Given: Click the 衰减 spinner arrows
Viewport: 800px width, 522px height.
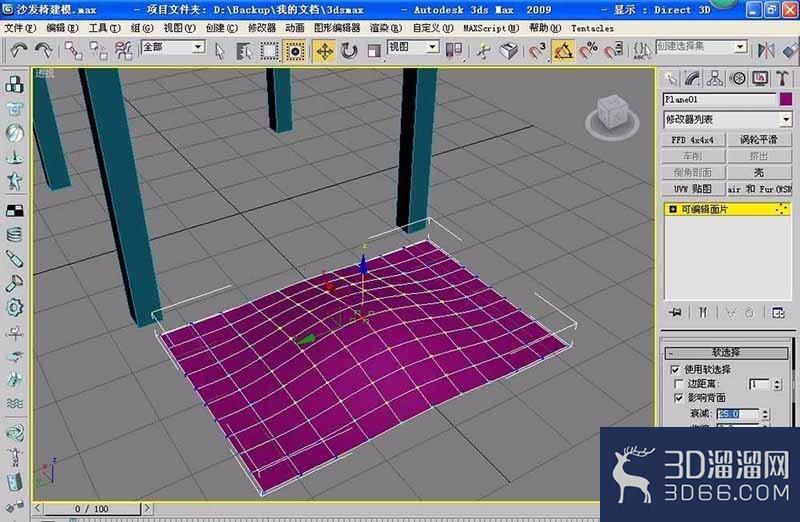Looking at the screenshot, I should point(765,414).
